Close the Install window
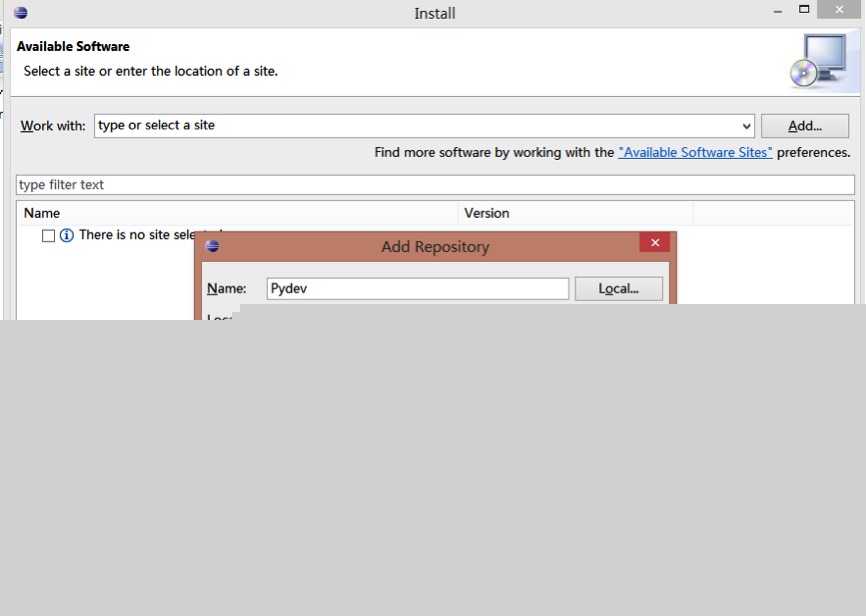This screenshot has width=866, height=616. pyautogui.click(x=839, y=9)
